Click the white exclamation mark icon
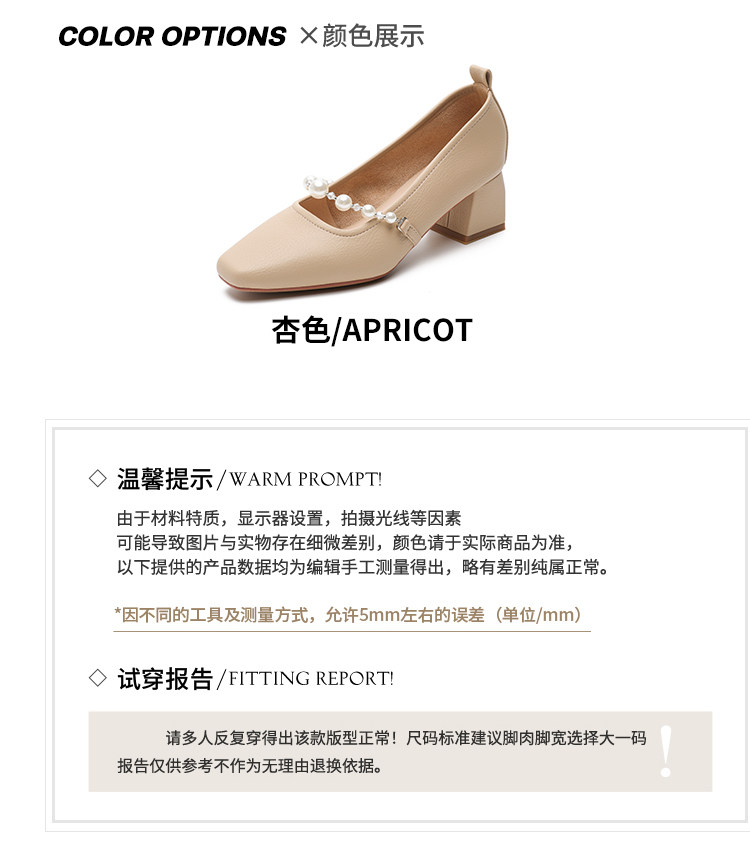 tap(666, 752)
